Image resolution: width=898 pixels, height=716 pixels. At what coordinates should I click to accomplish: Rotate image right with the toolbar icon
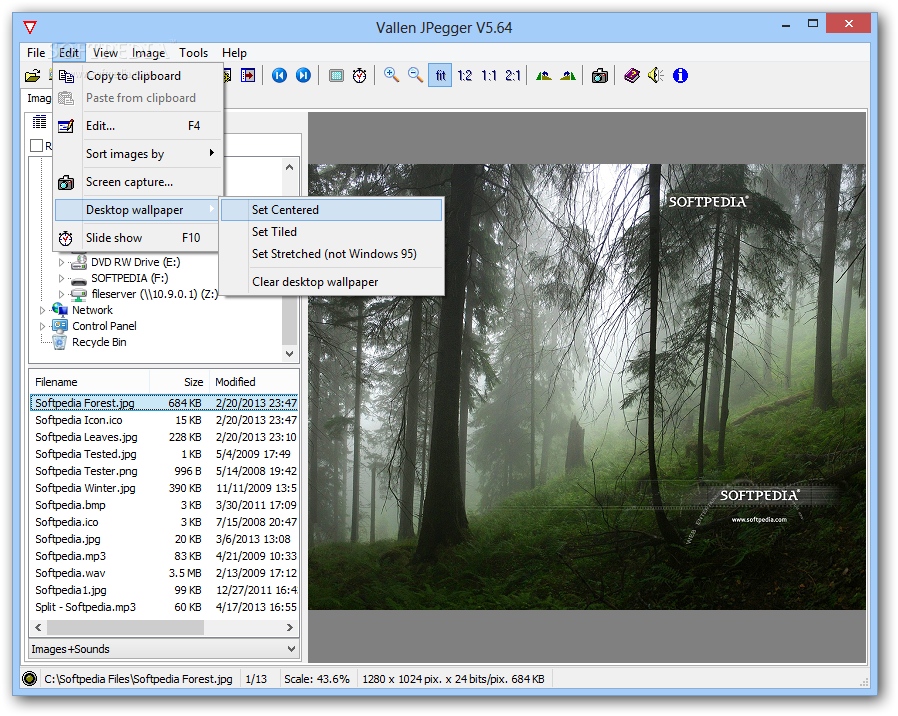[568, 76]
